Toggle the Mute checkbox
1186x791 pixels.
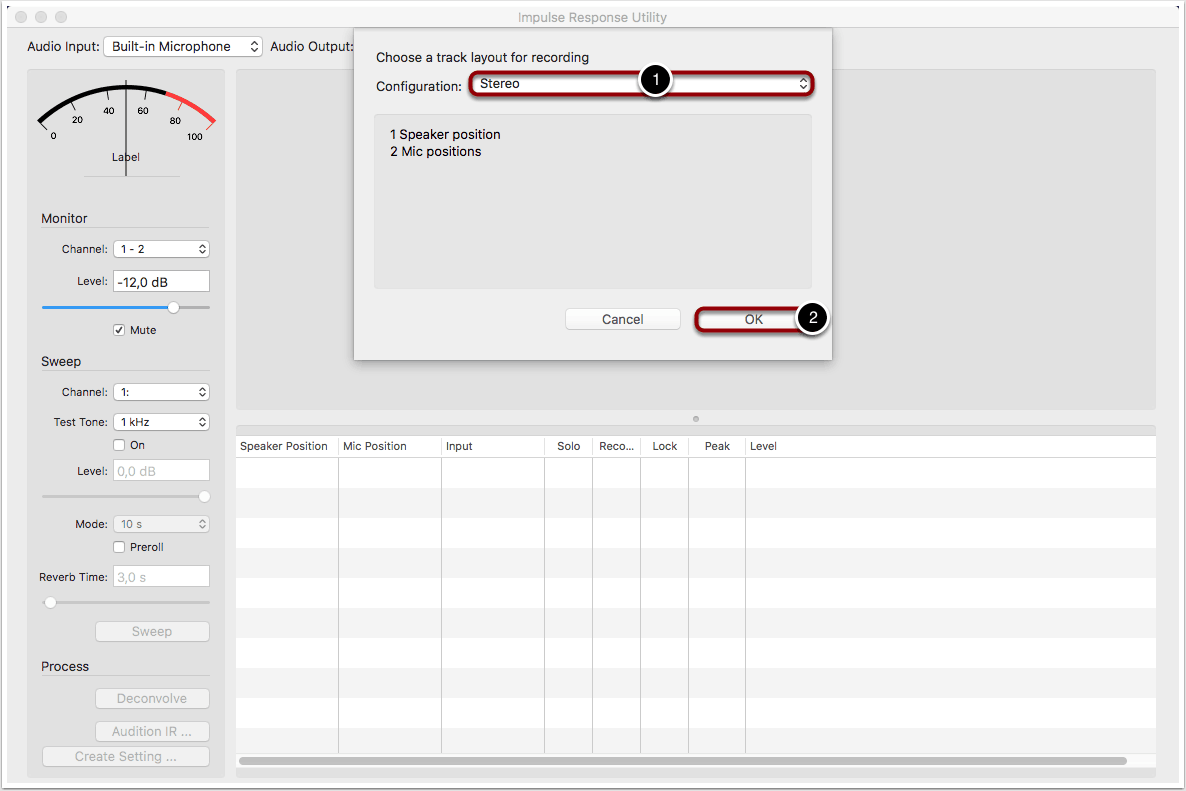click(119, 330)
